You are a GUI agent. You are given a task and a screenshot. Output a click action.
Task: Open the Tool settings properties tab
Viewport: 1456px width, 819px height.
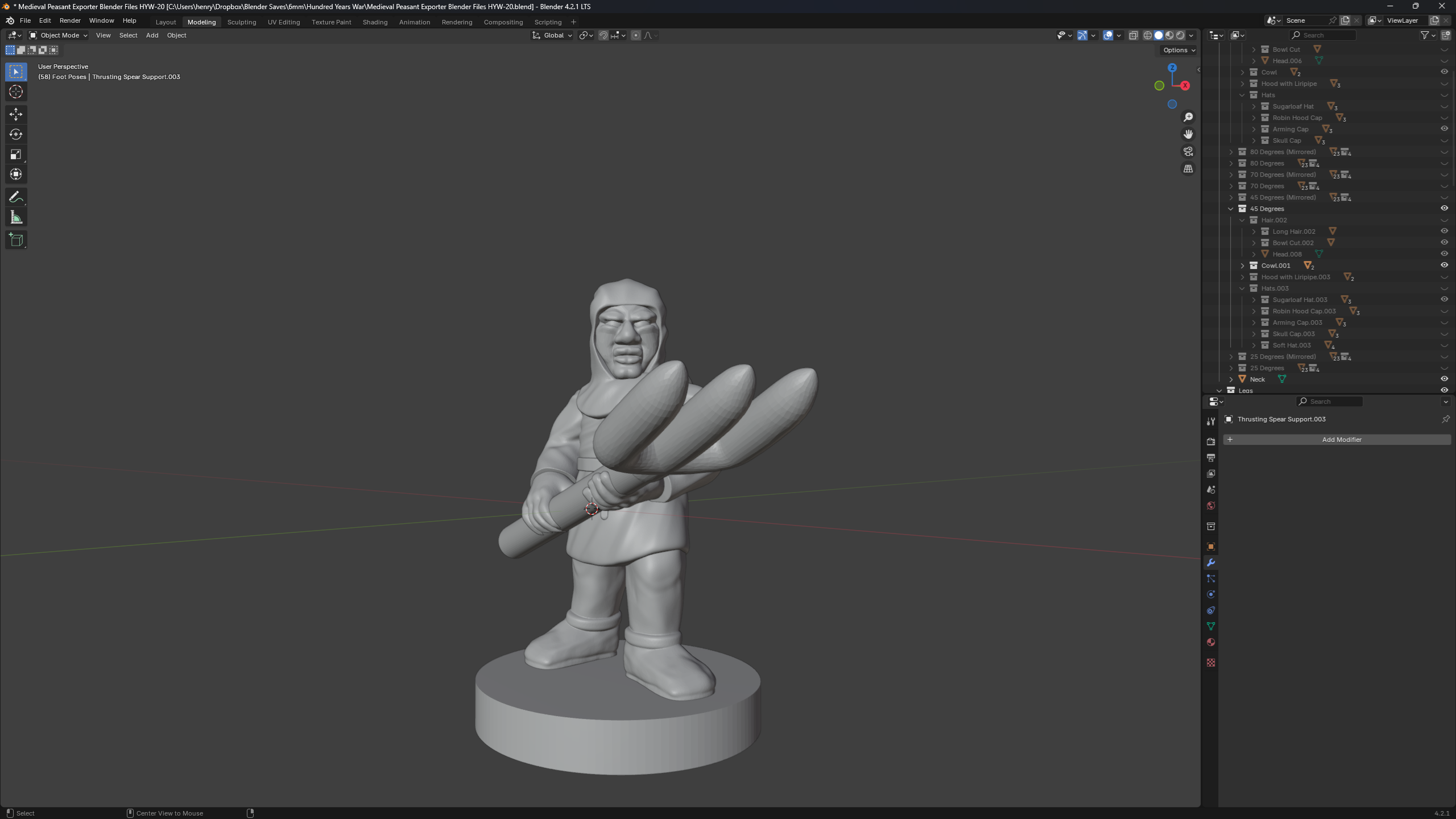[x=1211, y=421]
